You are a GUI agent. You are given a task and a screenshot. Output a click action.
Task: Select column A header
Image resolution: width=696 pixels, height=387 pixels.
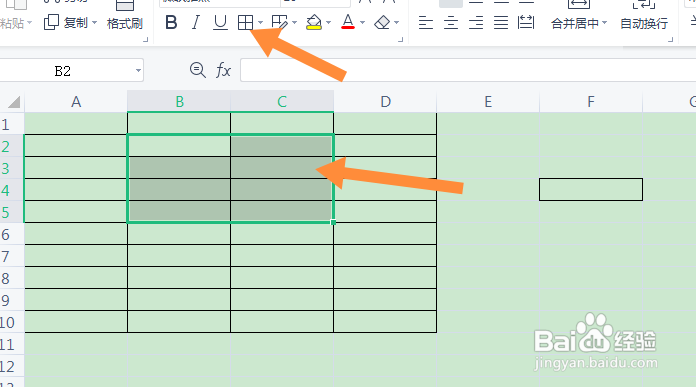tap(76, 102)
